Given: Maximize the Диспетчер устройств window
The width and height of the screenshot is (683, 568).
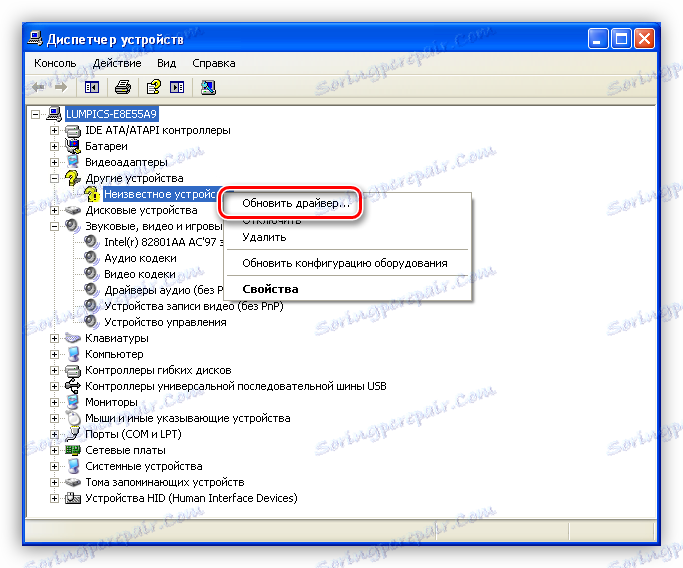Looking at the screenshot, I should point(621,39).
